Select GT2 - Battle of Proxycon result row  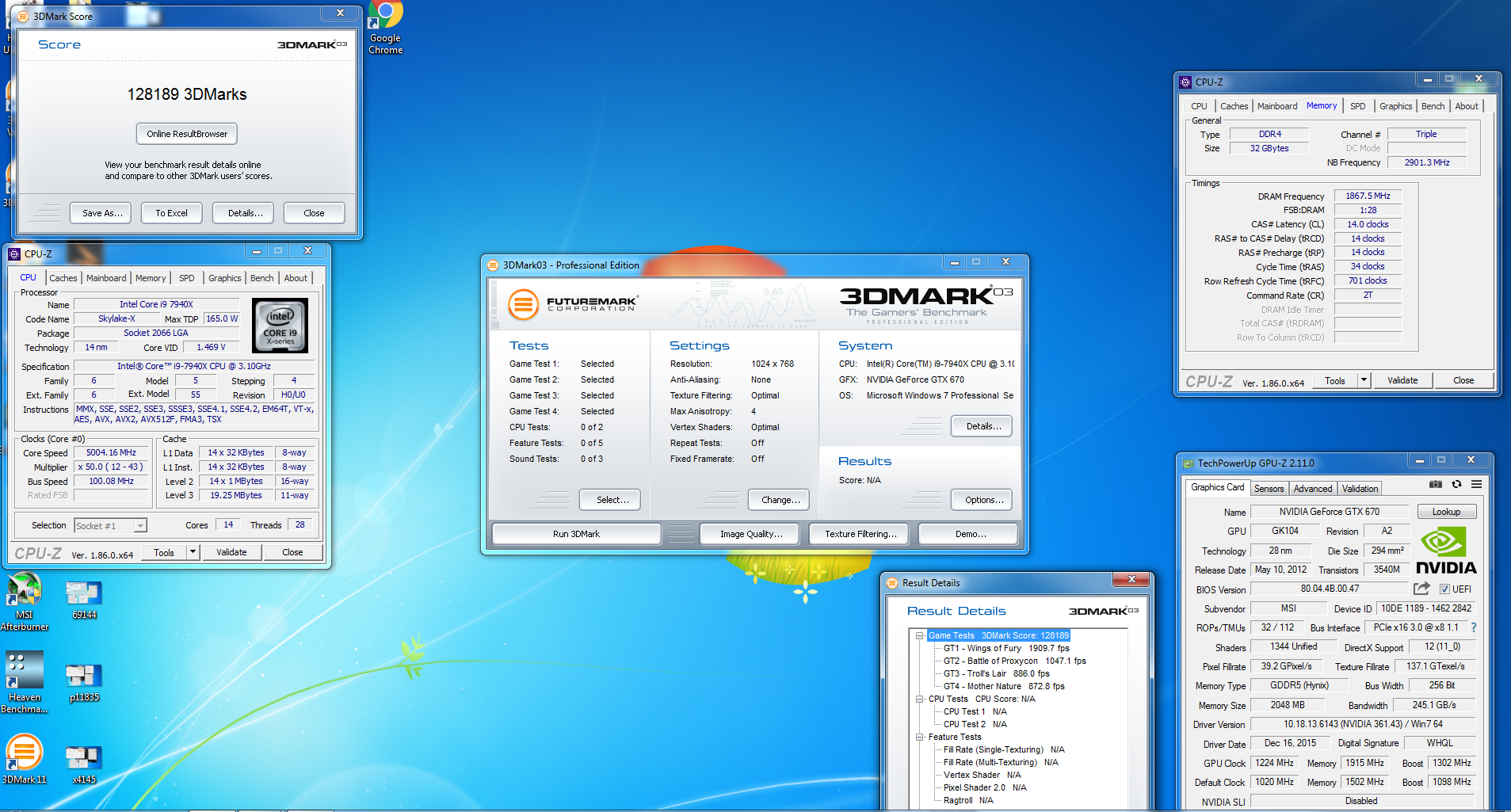[x=1014, y=661]
